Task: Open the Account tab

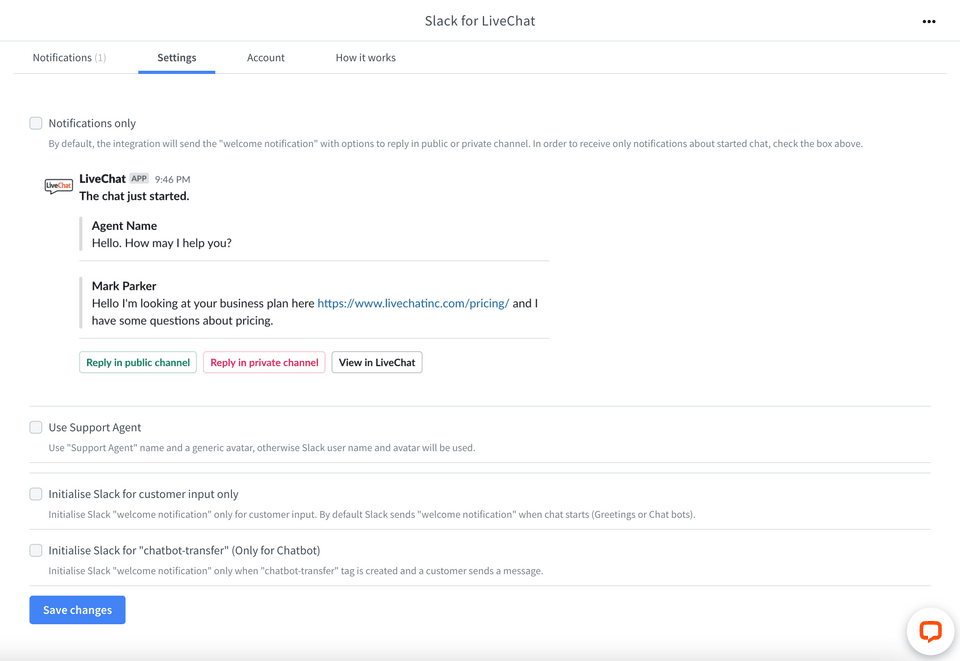Action: (x=266, y=58)
